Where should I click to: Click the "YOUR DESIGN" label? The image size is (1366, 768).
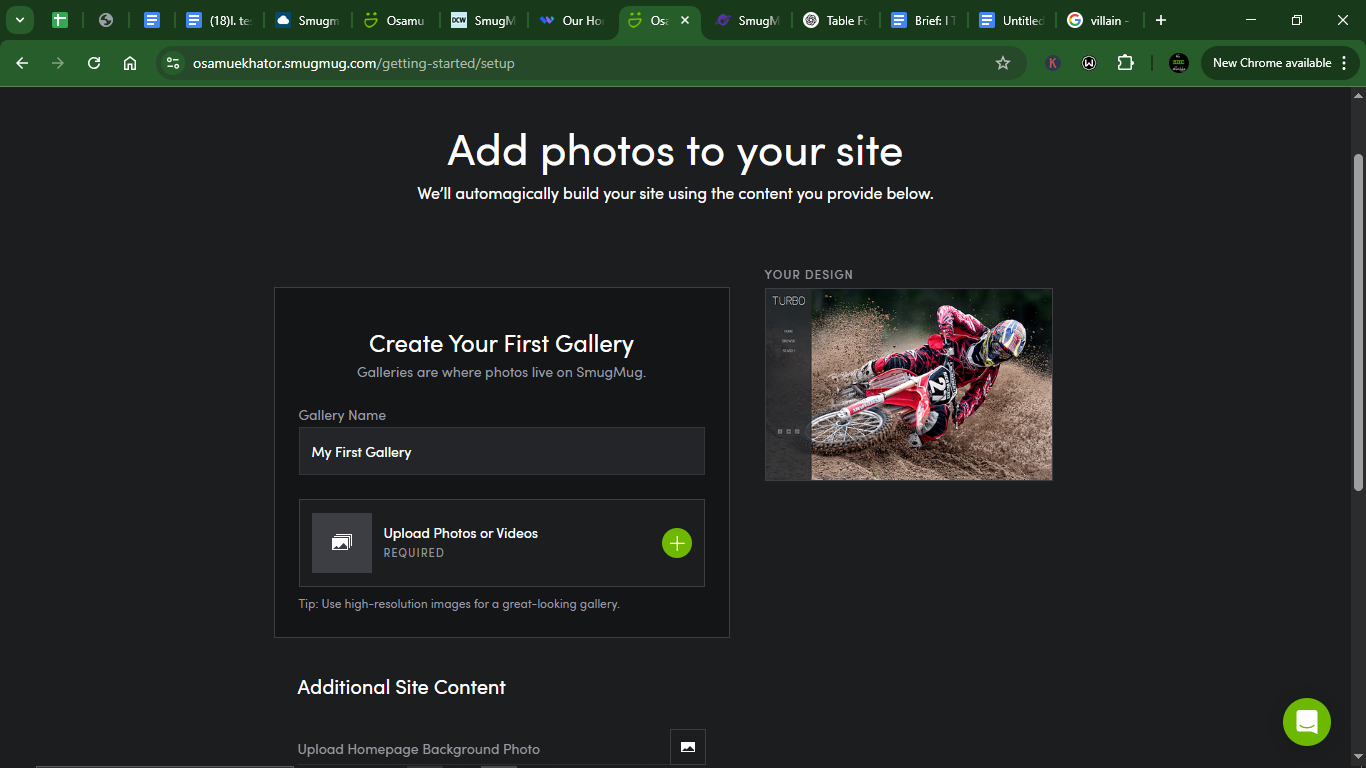809,275
